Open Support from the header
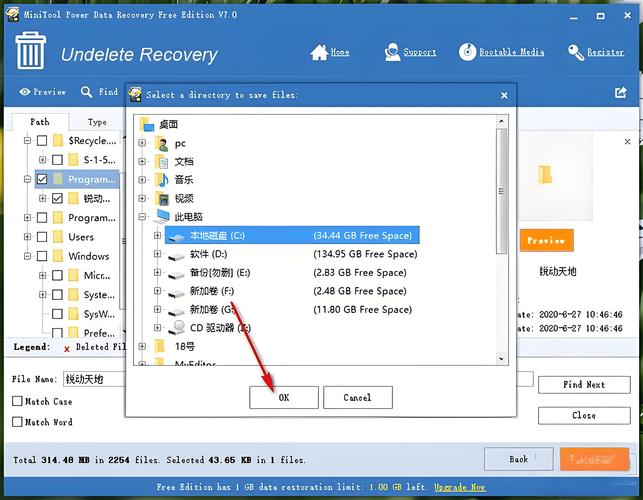The width and height of the screenshot is (643, 500). 390,52
